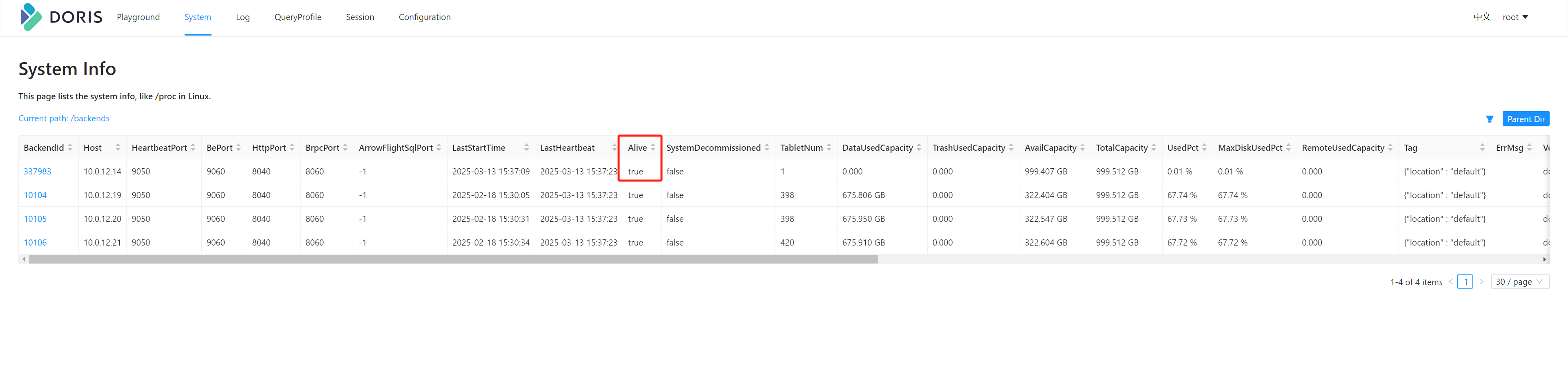Click the Parent Dir button
This screenshot has width=1568, height=373.
(x=1526, y=119)
